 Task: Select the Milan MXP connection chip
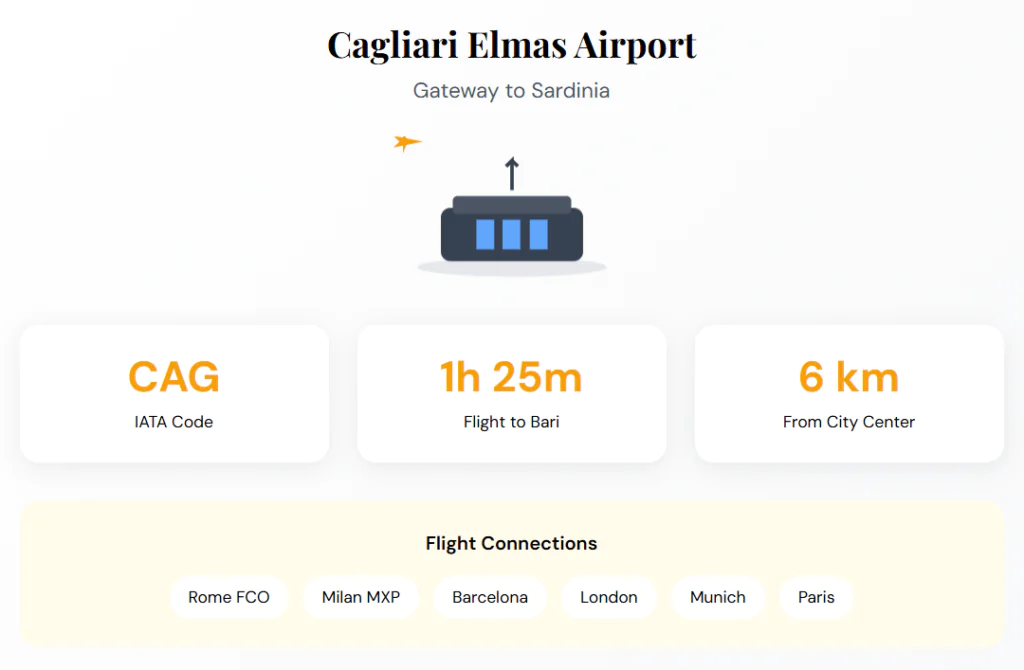tap(361, 597)
